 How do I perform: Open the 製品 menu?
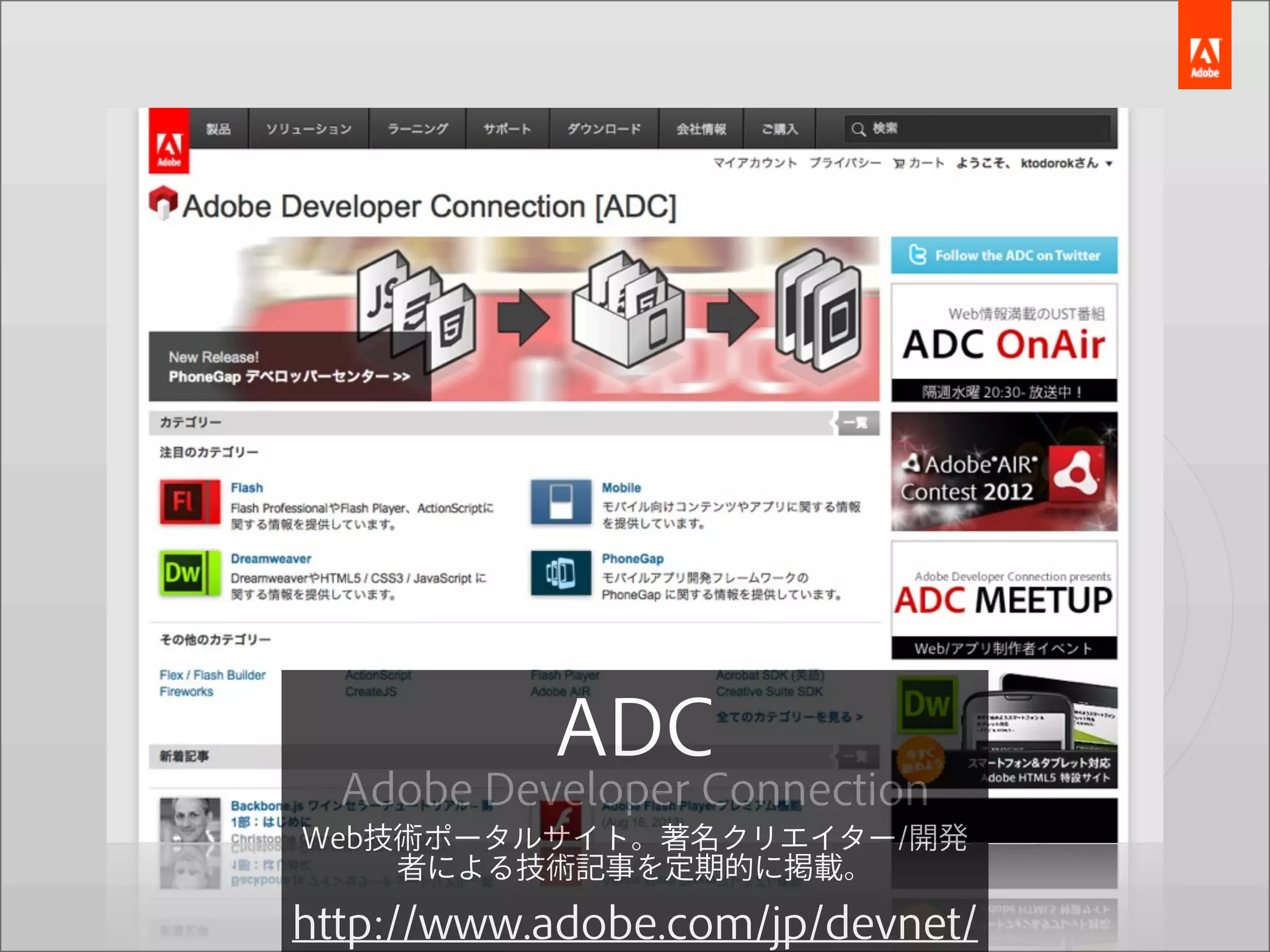point(218,129)
